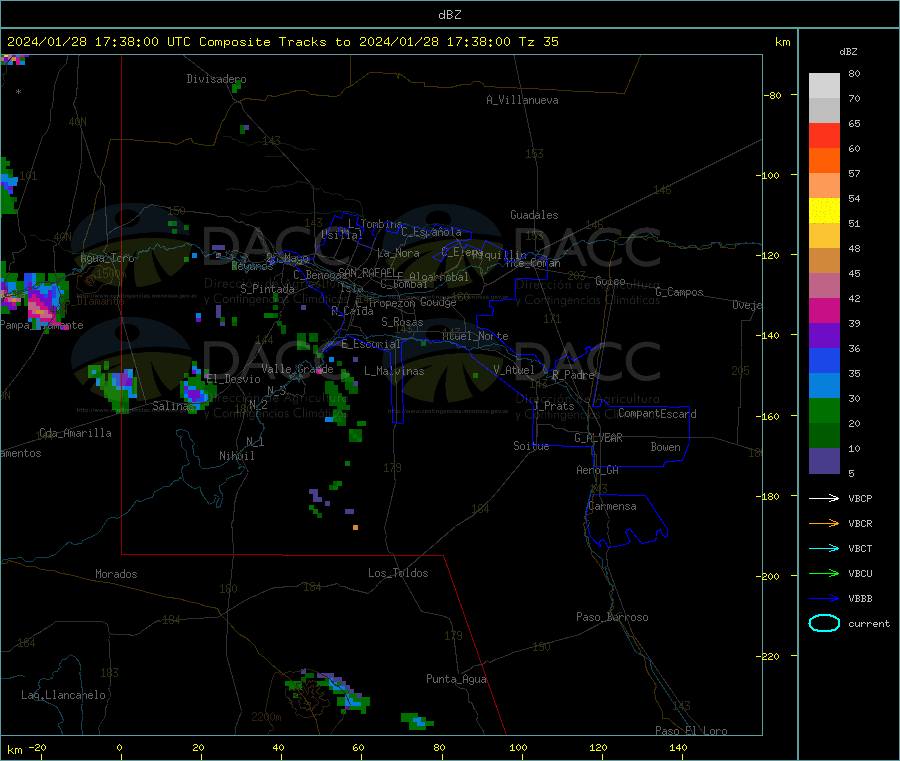Click the Divisadero map label

216,79
